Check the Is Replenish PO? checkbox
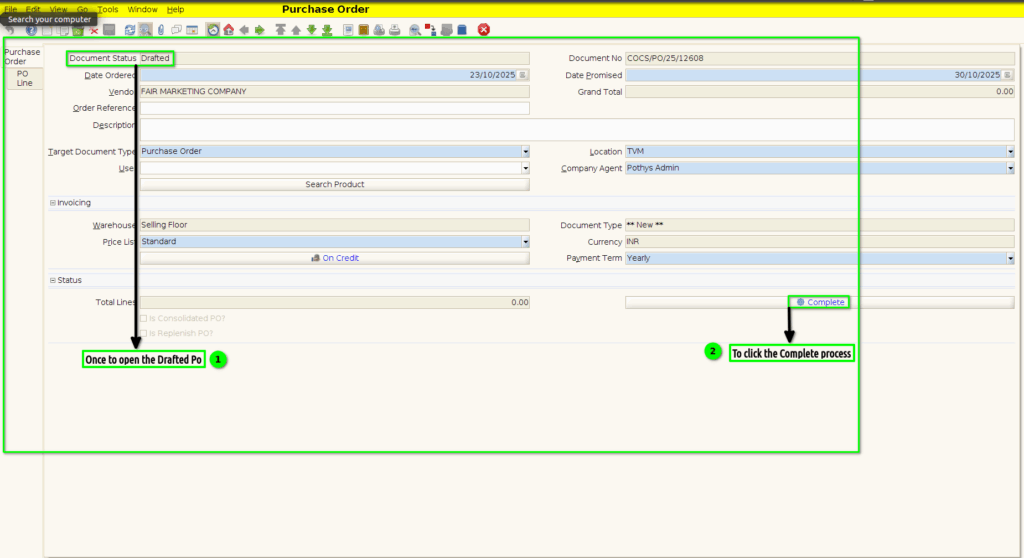This screenshot has height=558, width=1024. pos(144,333)
